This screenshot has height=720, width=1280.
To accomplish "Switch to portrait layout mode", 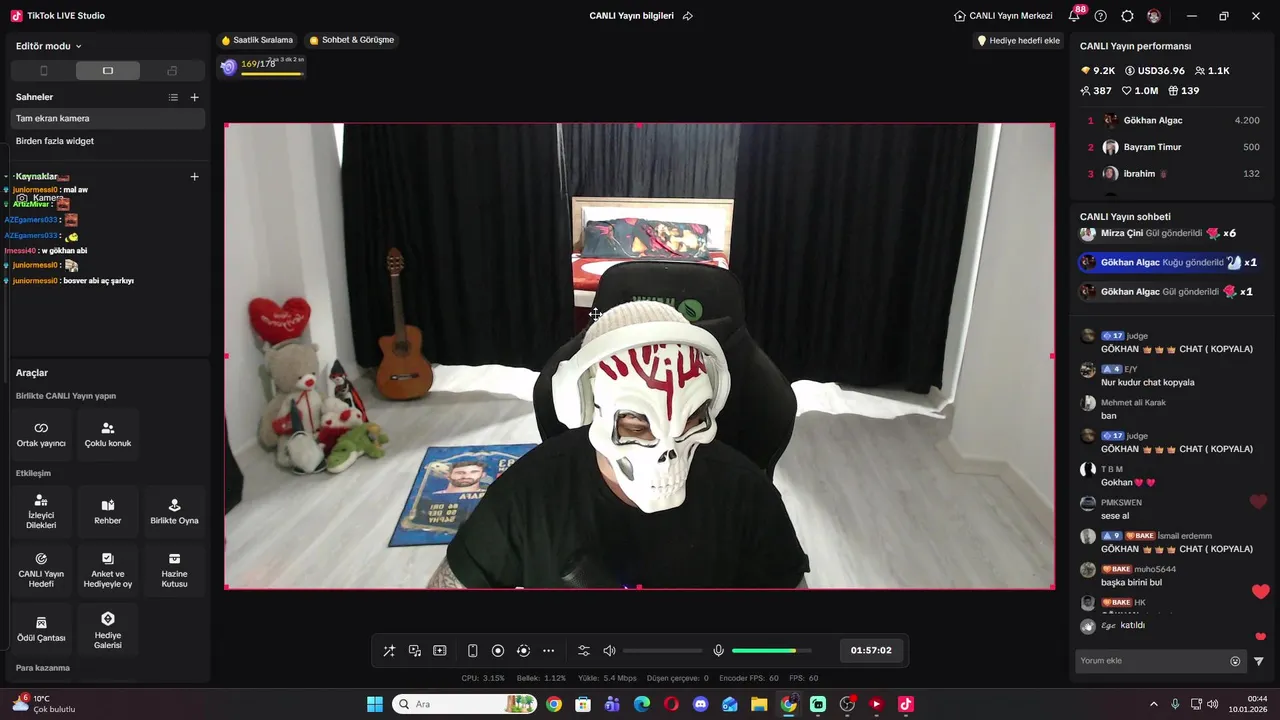I will coord(43,71).
